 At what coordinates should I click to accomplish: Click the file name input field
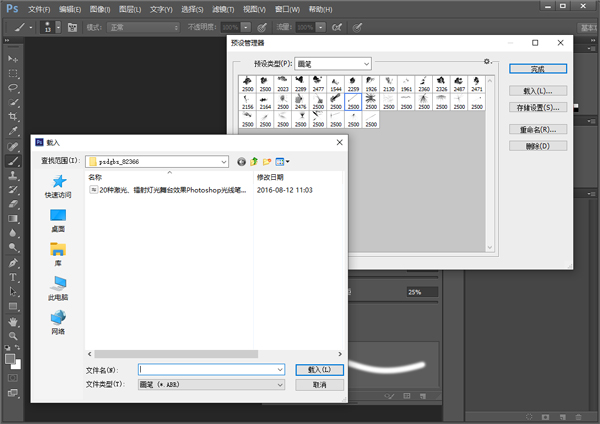[x=210, y=369]
